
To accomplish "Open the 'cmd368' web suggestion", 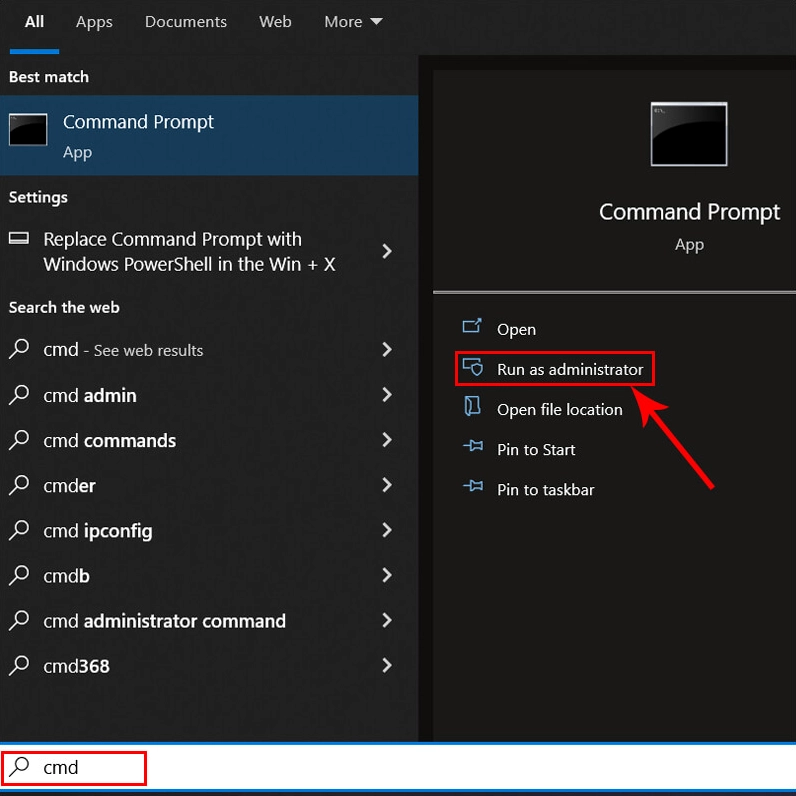I will 209,666.
